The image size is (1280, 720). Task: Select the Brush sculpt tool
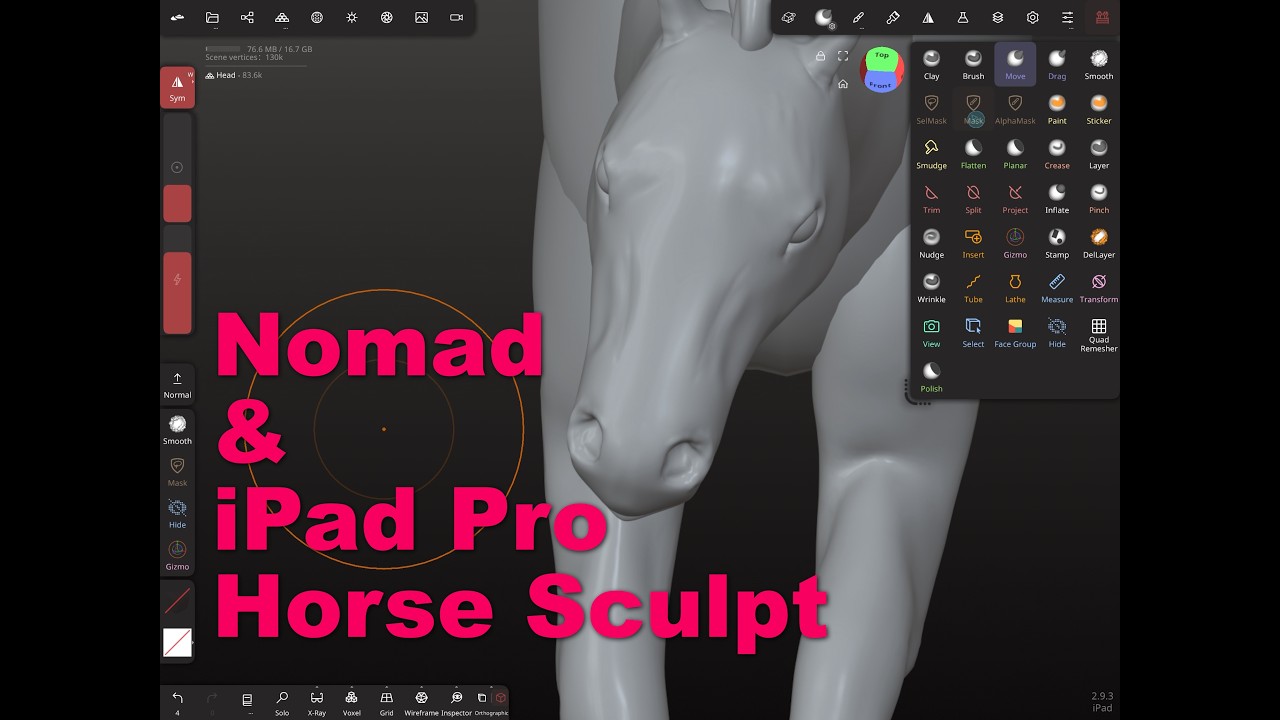pos(973,65)
